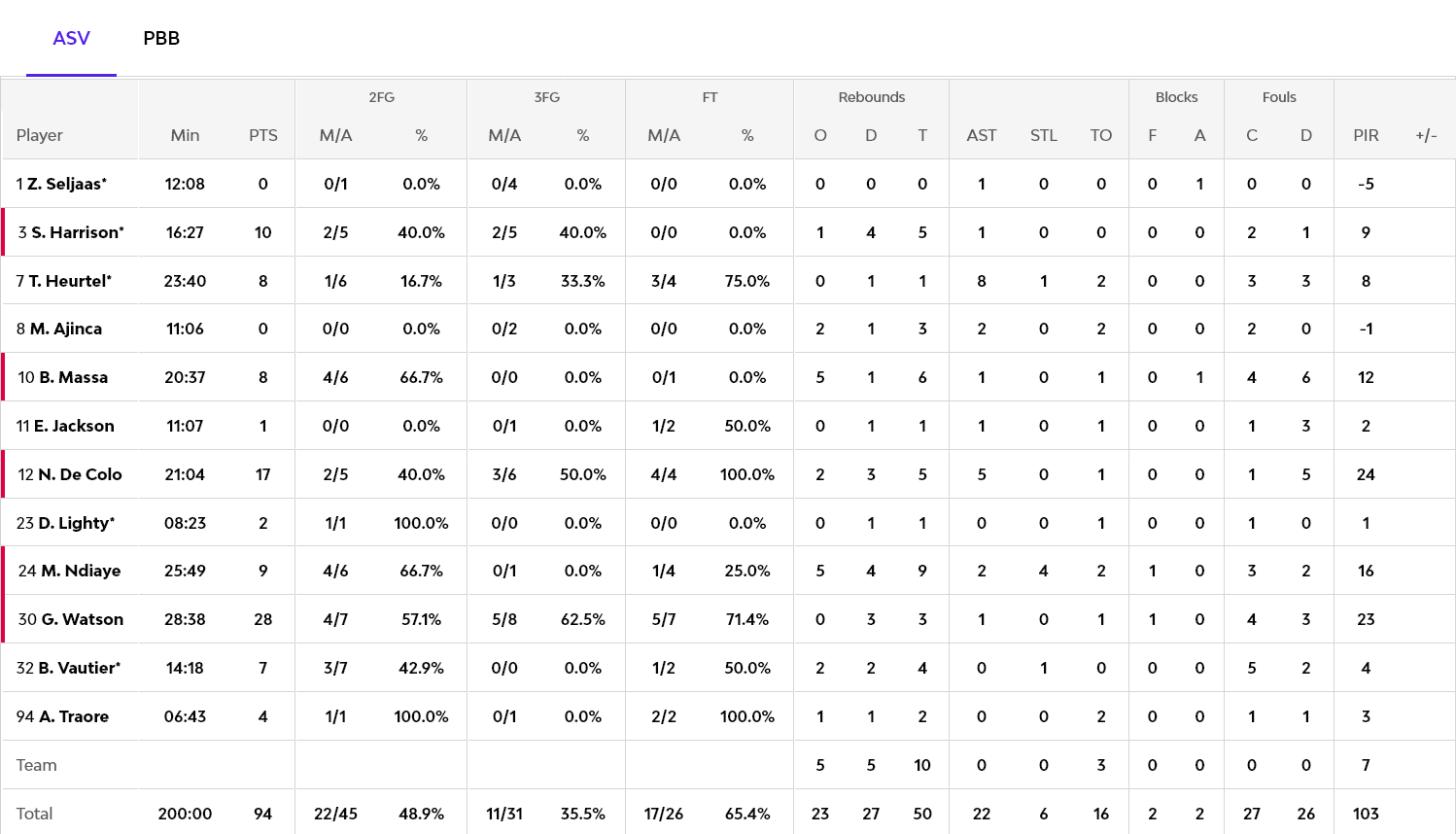
Task: Click A. Traore's player name
Action: pos(74,716)
